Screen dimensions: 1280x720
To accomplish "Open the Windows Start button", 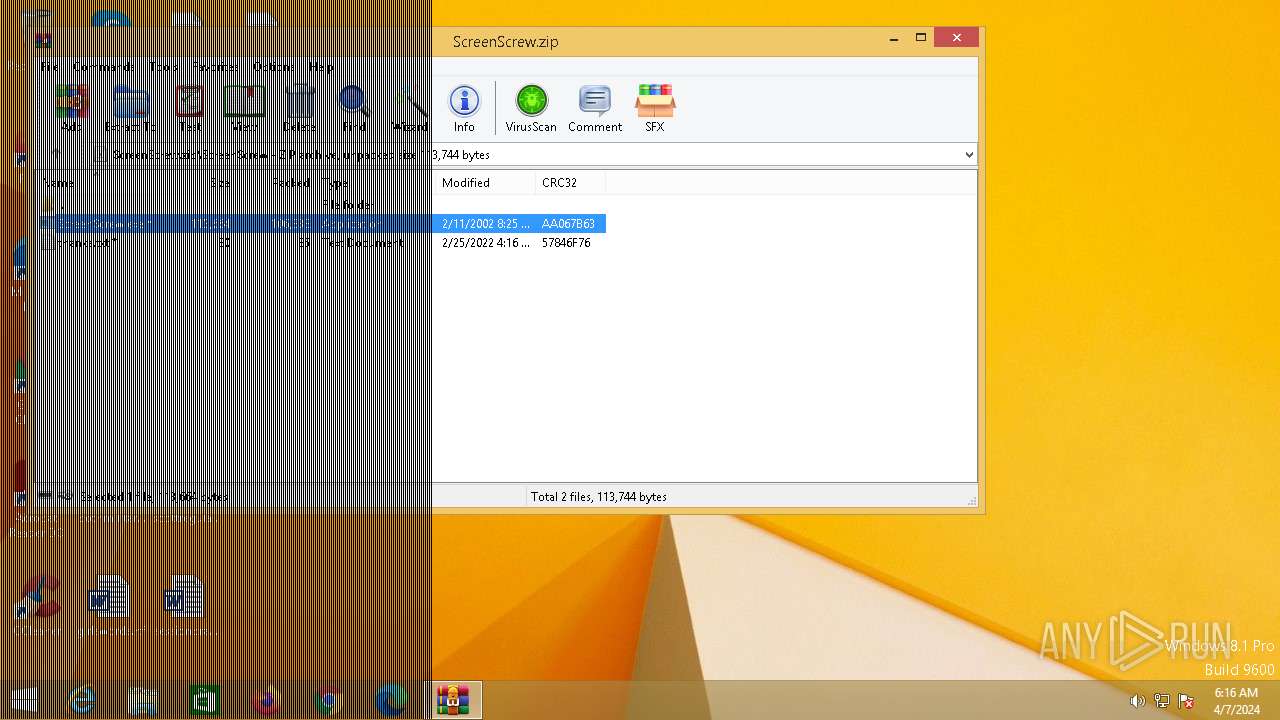I will [x=22, y=700].
